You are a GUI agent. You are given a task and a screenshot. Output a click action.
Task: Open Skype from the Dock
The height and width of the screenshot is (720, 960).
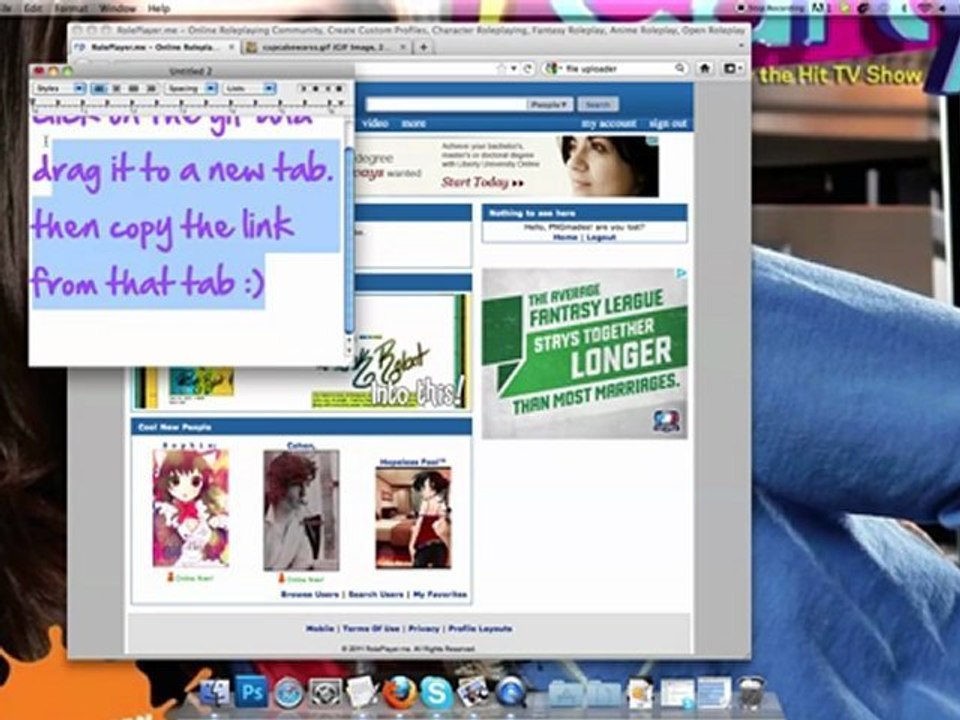pyautogui.click(x=437, y=694)
